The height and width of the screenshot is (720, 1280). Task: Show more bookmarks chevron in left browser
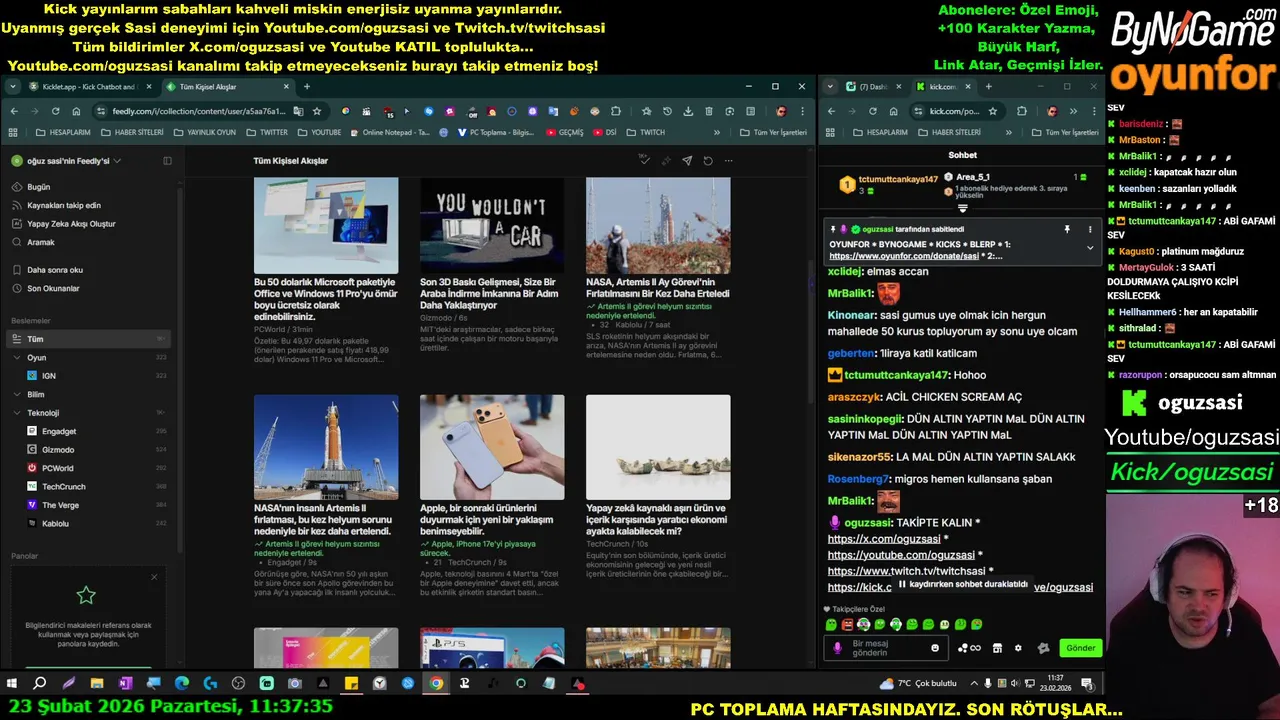coord(716,132)
